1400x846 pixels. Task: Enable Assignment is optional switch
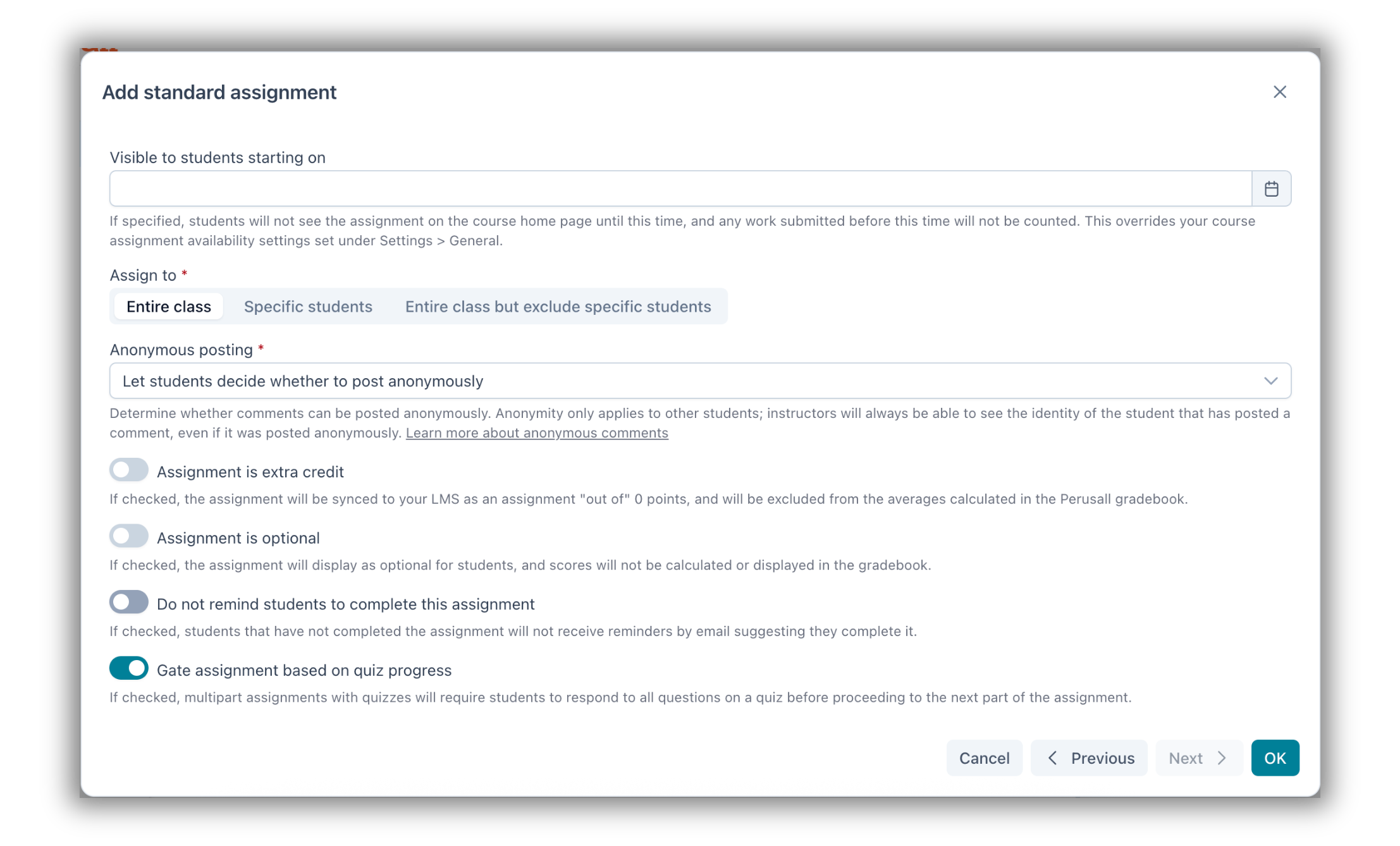point(129,537)
